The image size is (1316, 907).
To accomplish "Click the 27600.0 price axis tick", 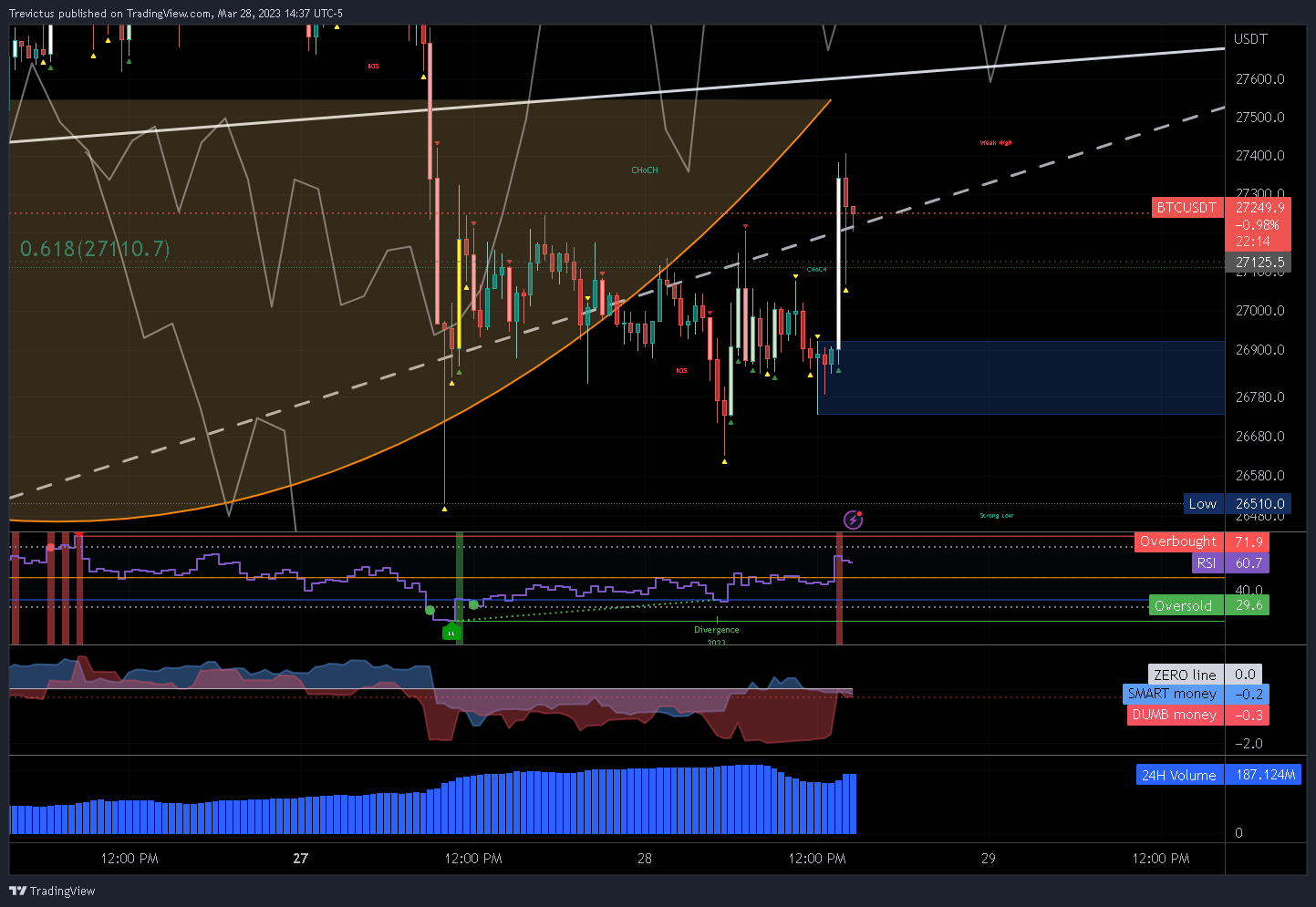I will 1259,79.
